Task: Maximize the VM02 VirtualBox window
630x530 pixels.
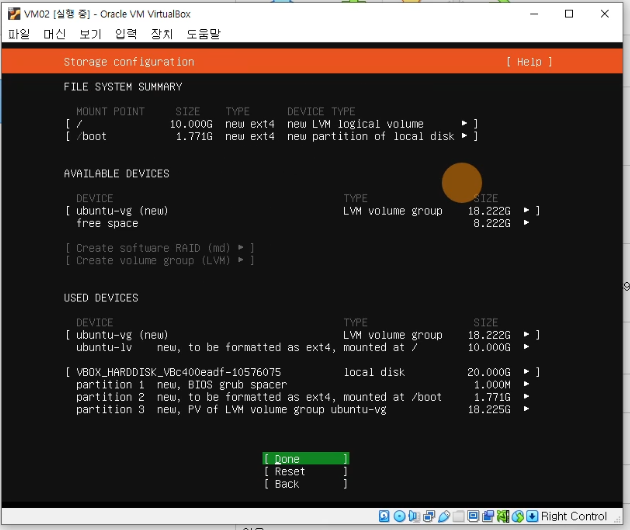Action: [569, 14]
